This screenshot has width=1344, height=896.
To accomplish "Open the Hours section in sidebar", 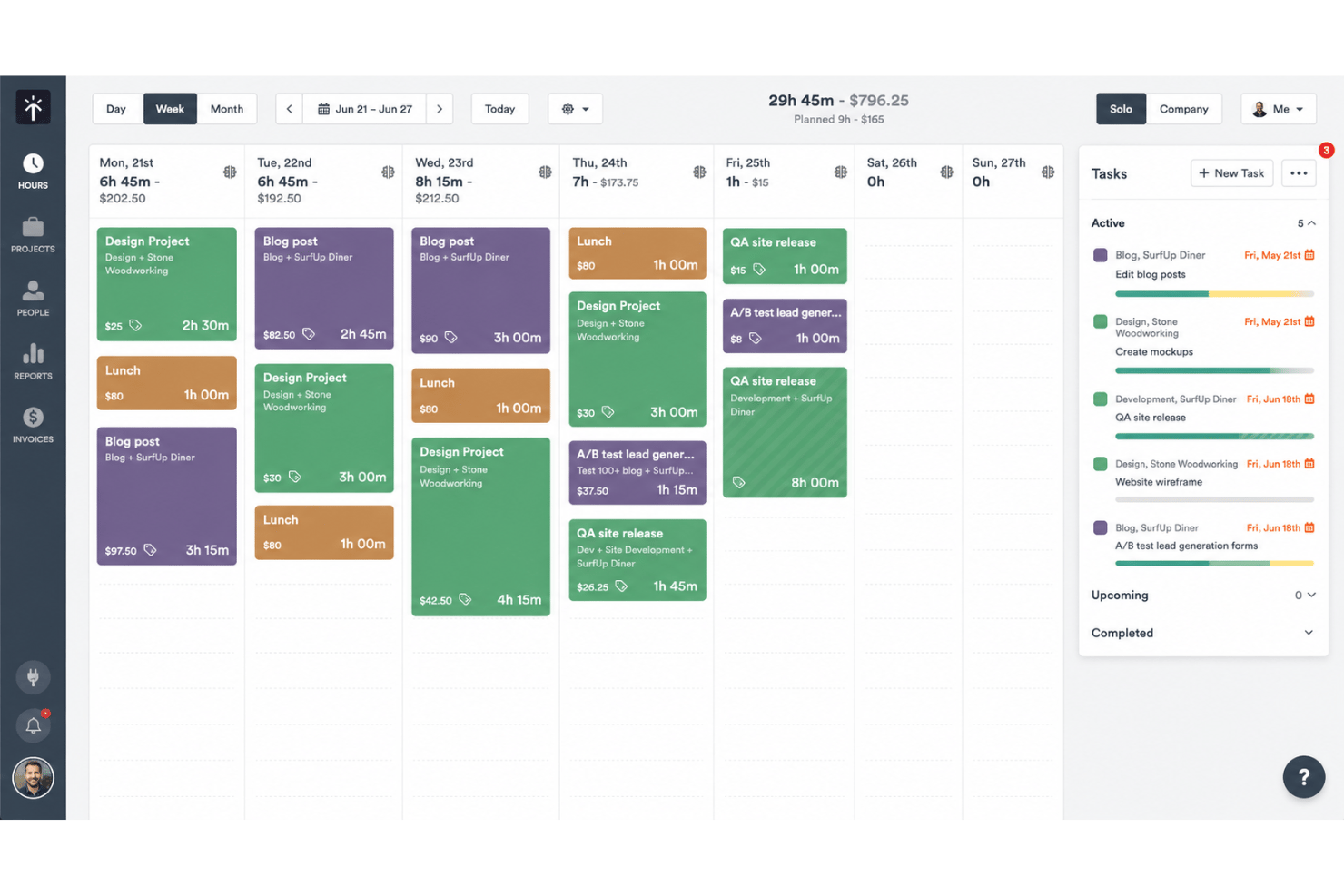I will [x=33, y=172].
